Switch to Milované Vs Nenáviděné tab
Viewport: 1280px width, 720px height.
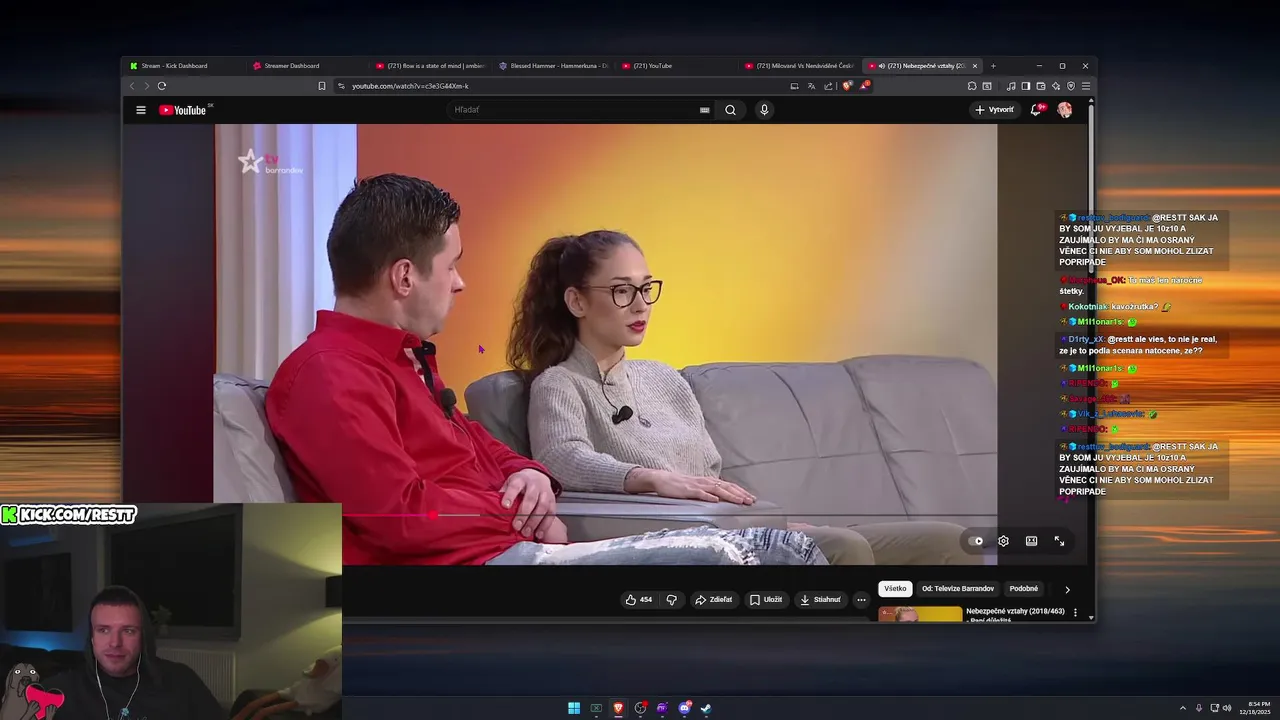(x=799, y=66)
